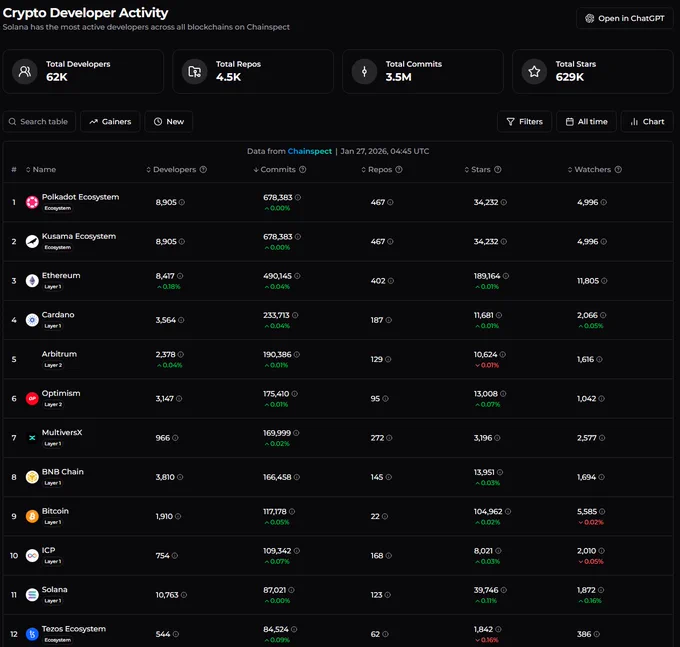The image size is (680, 647).
Task: Click the Ethereum logo icon
Action: 32,281
